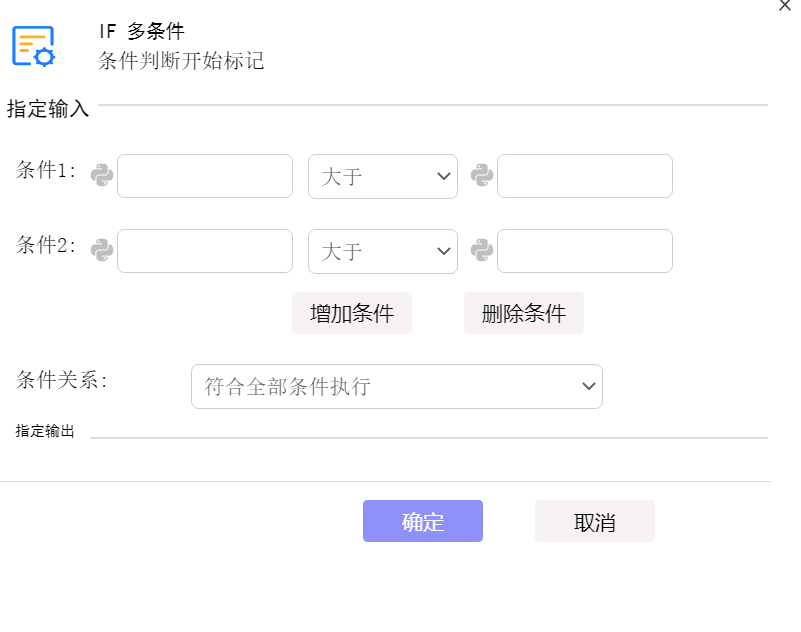Image resolution: width=801 pixels, height=632 pixels.
Task: Focus the 条件1 right input field
Action: click(x=585, y=176)
